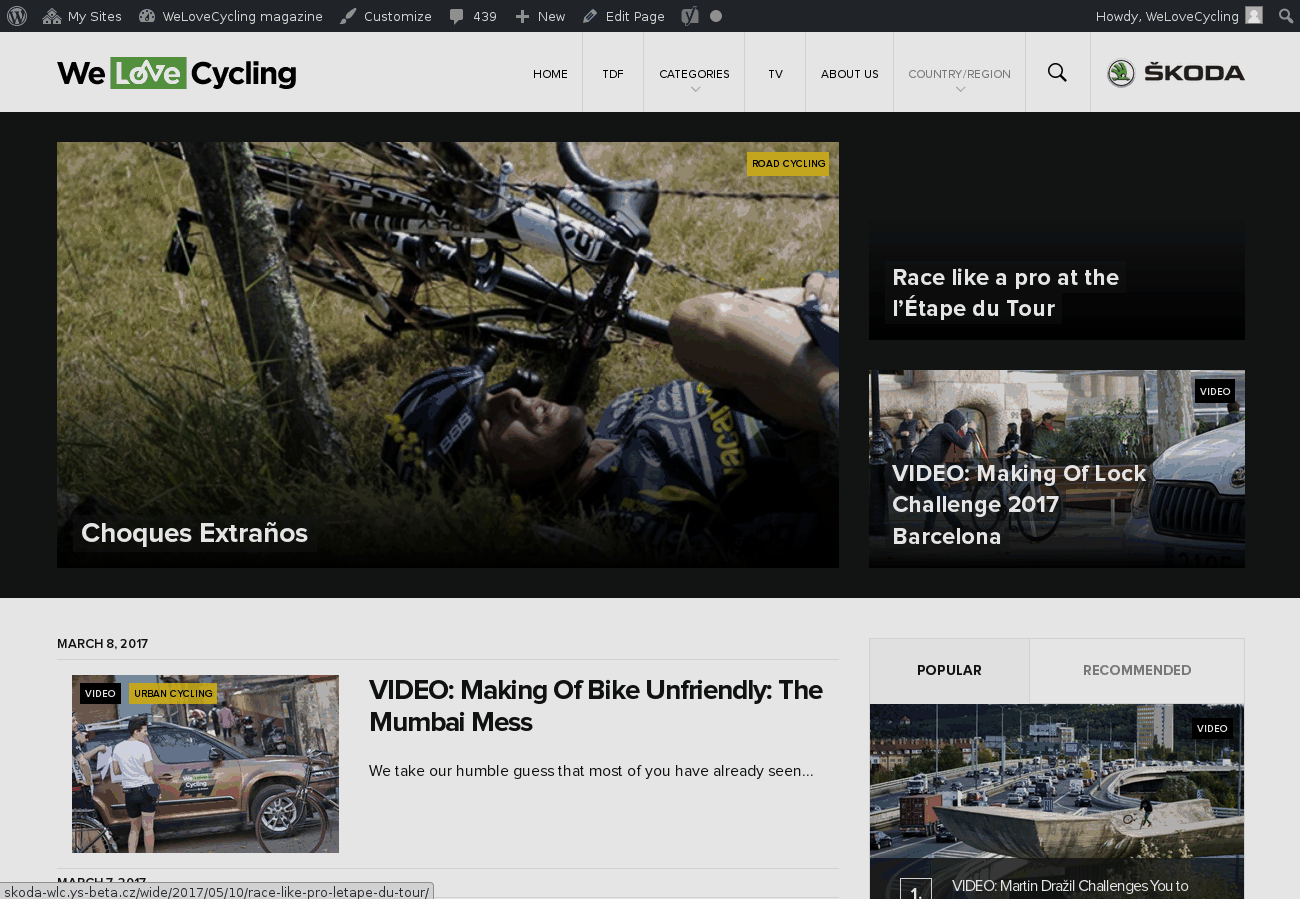This screenshot has width=1300, height=899.
Task: Click the Yoast gray status dot
Action: [x=716, y=16]
